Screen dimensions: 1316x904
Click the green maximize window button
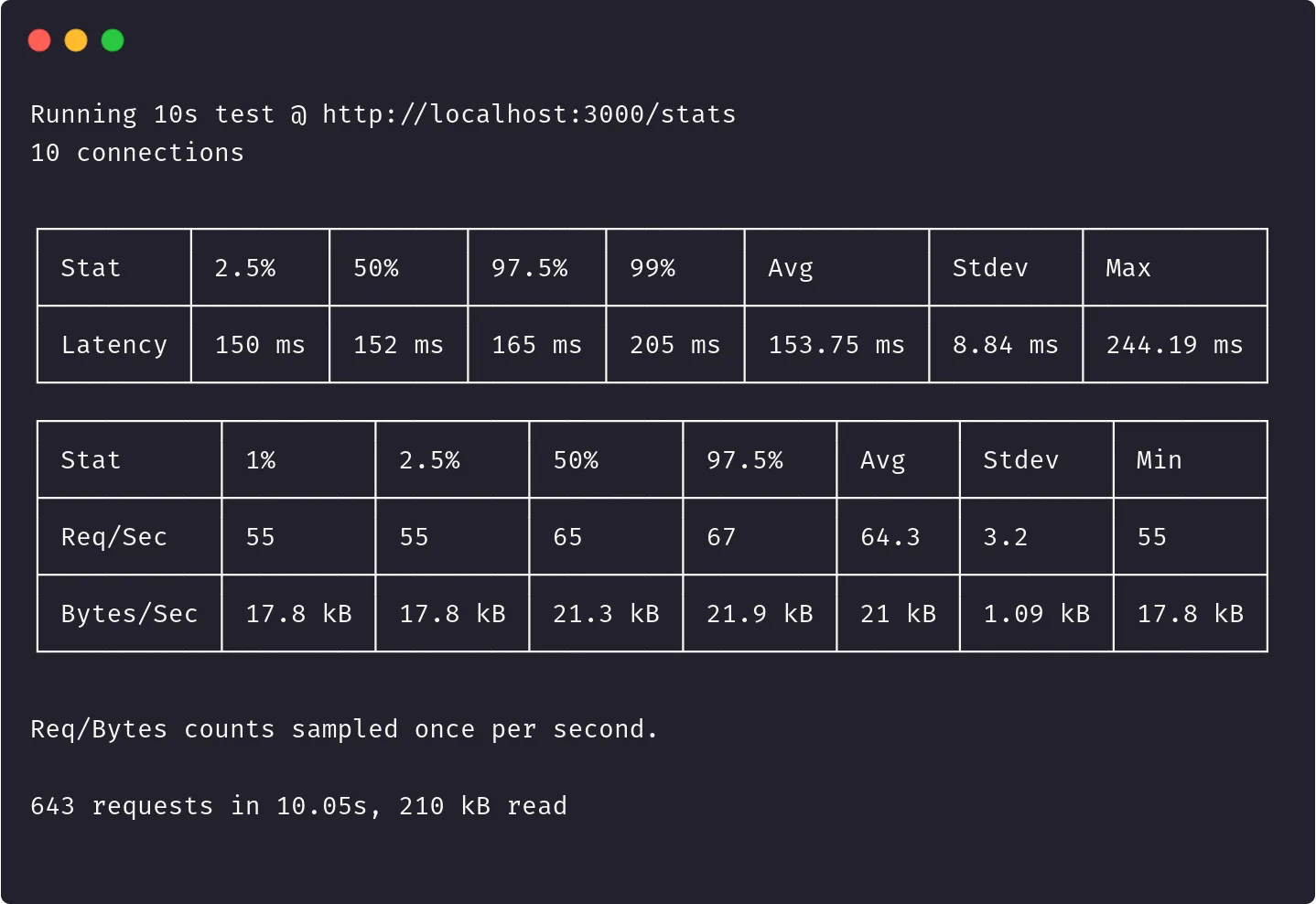(x=113, y=40)
